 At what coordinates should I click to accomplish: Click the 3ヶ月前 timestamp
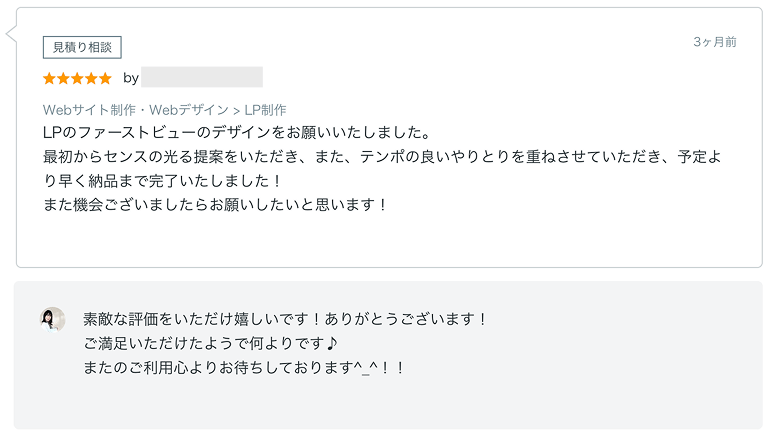715,42
